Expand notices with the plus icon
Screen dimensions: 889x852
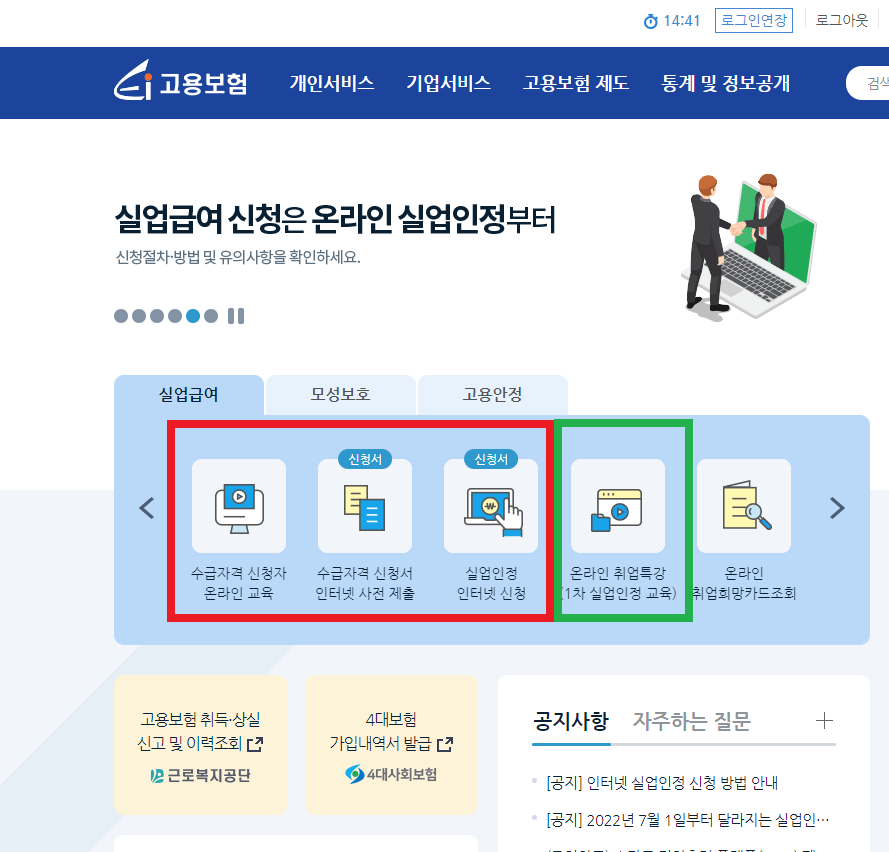pos(824,721)
